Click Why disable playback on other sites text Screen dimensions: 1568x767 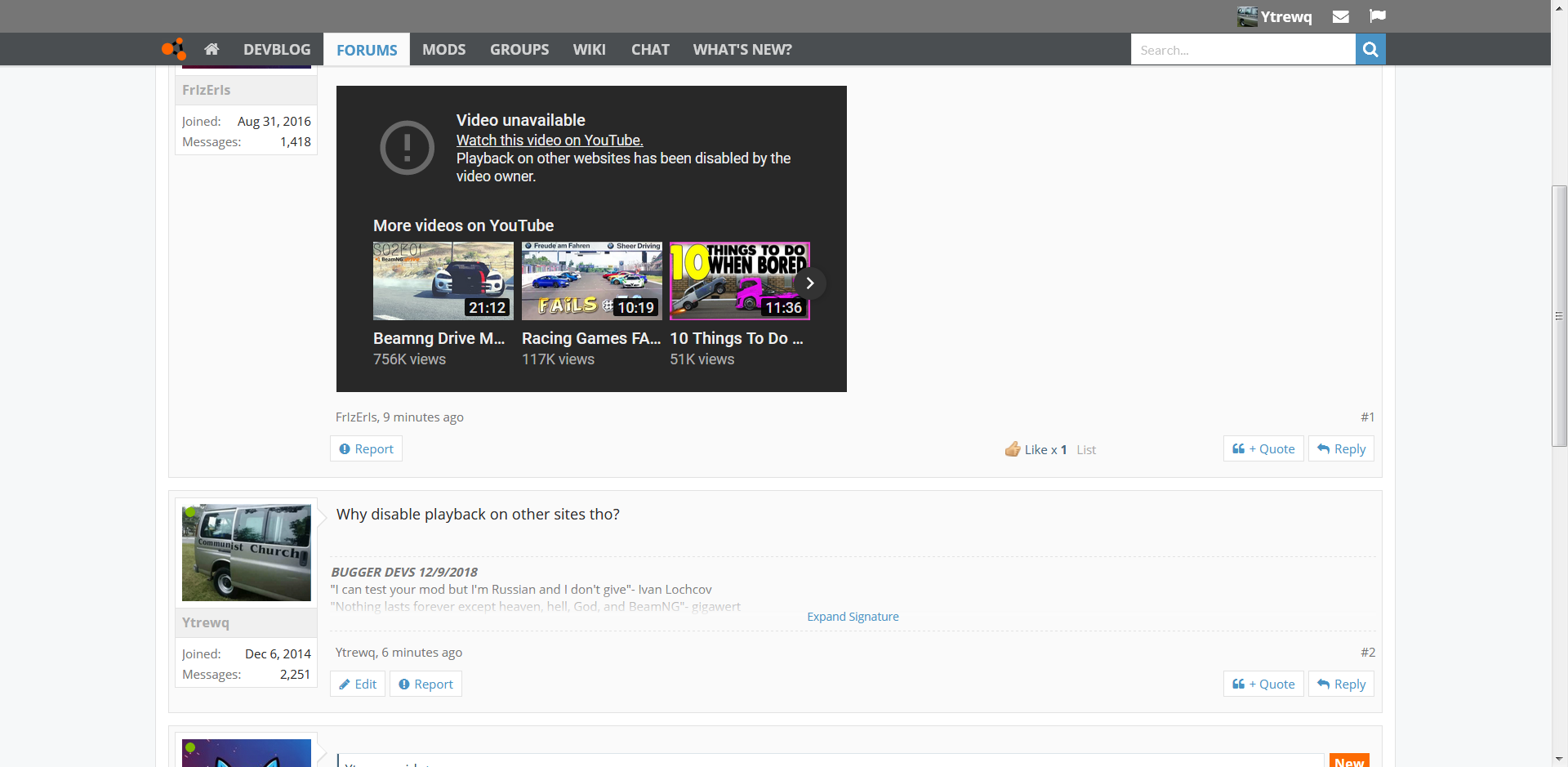pos(478,514)
